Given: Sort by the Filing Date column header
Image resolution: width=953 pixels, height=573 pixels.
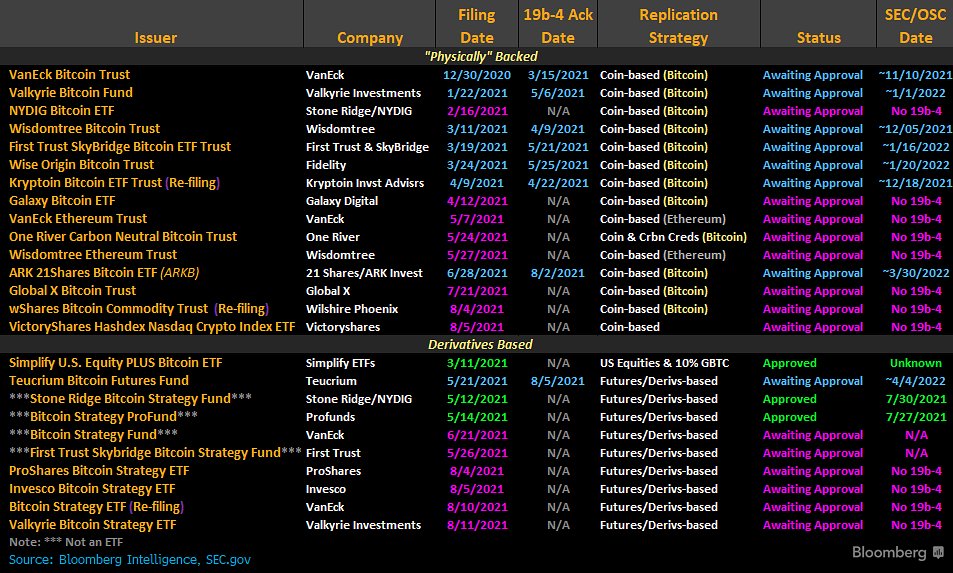Looking at the screenshot, I should pyautogui.click(x=477, y=26).
